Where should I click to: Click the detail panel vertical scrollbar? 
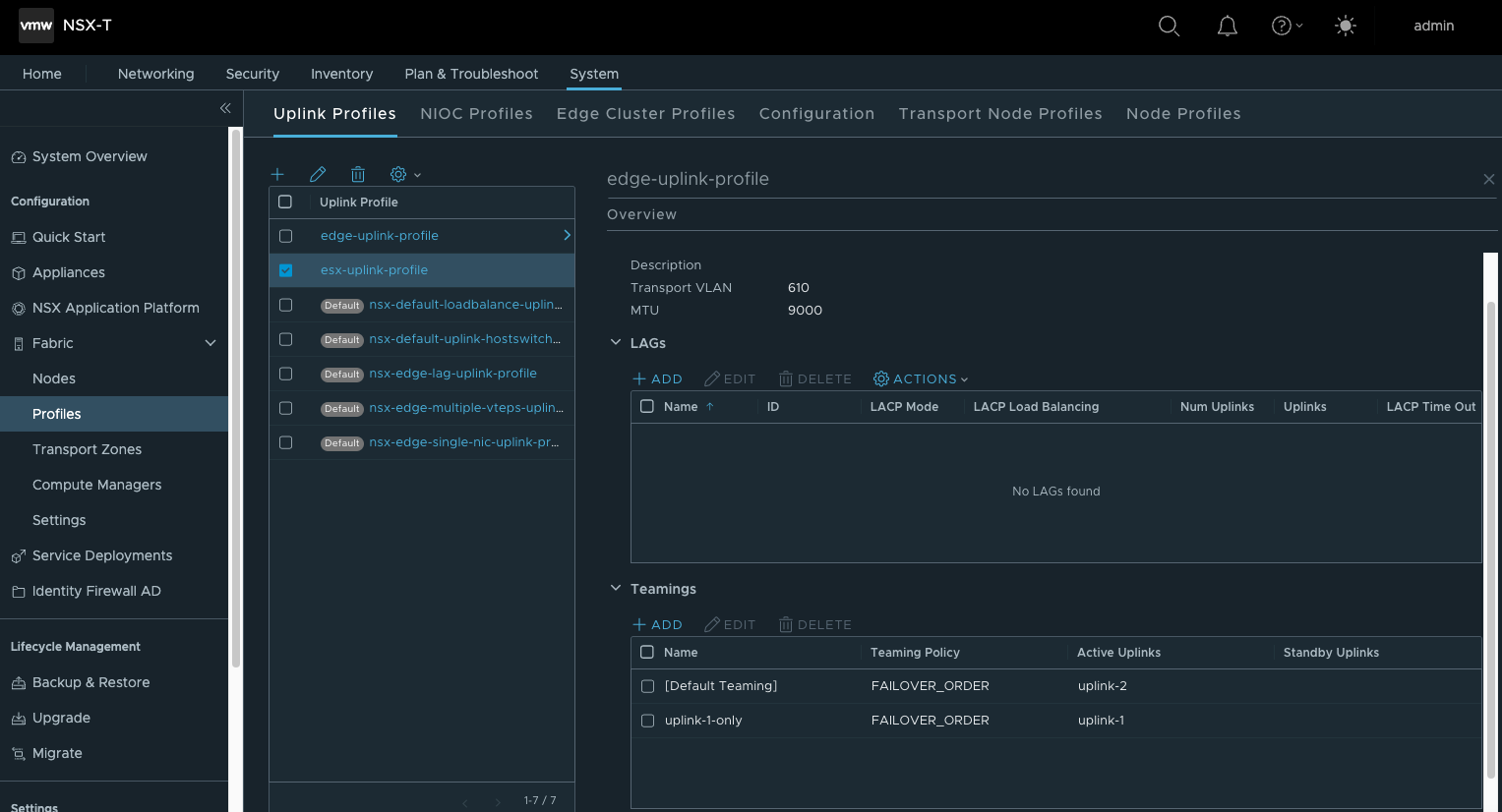pos(1491,541)
